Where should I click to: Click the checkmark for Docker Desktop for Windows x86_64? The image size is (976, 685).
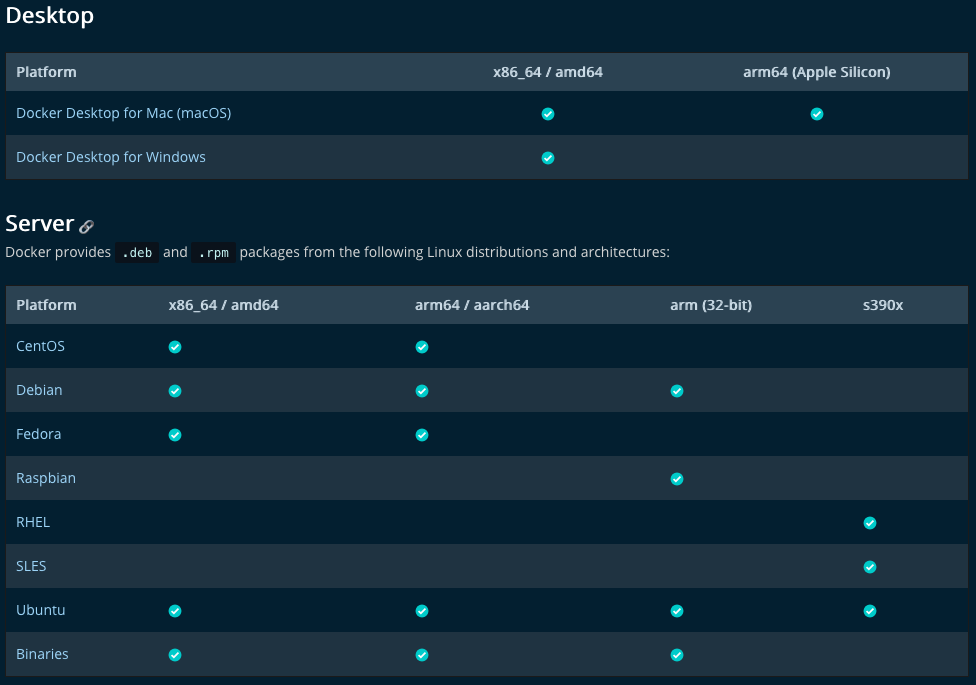pos(548,158)
